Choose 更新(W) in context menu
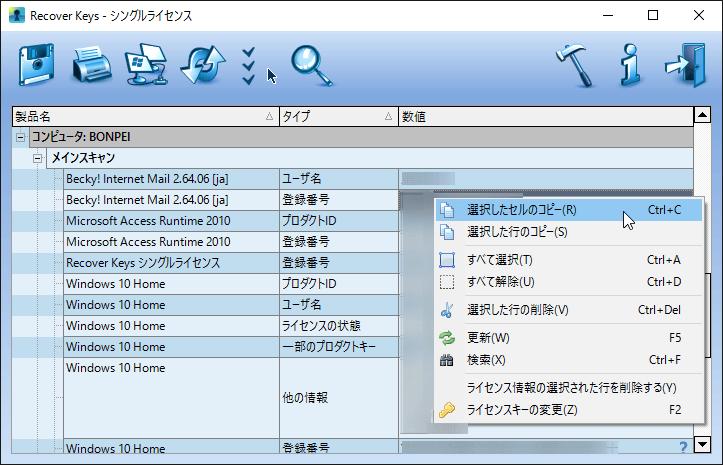The image size is (723, 465). pos(569,338)
